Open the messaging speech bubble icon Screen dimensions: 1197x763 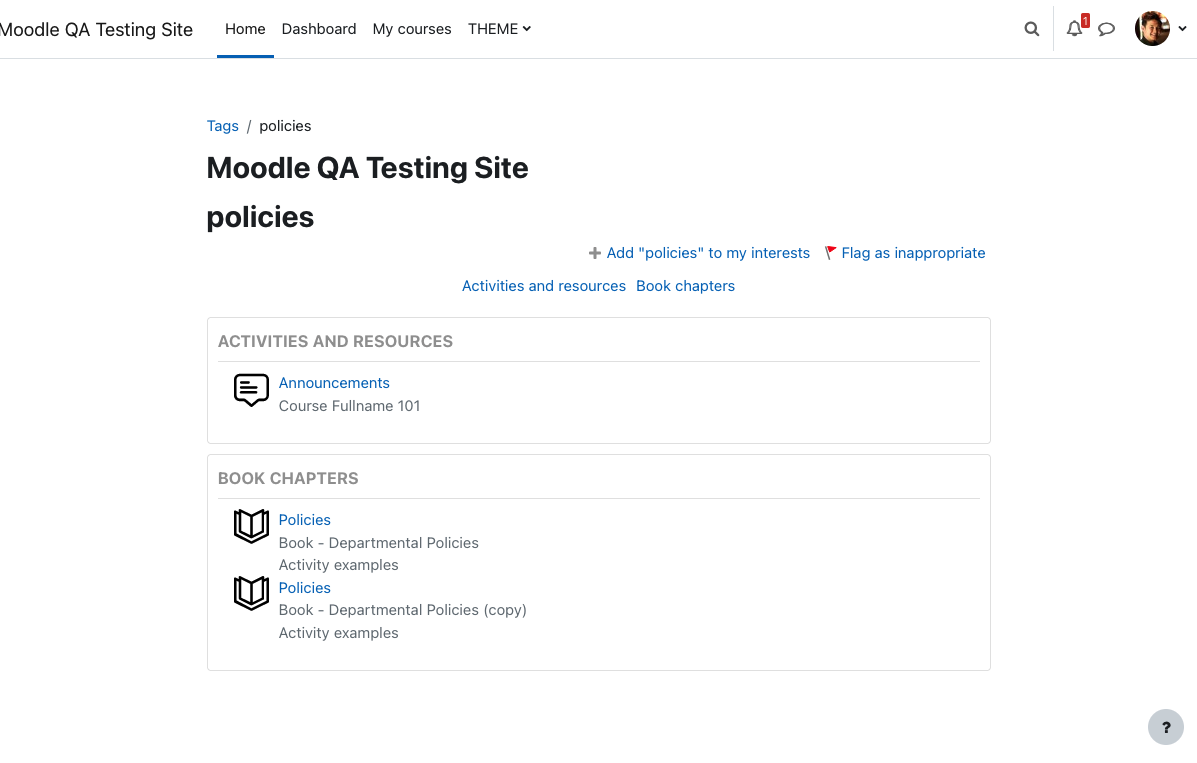click(x=1106, y=29)
